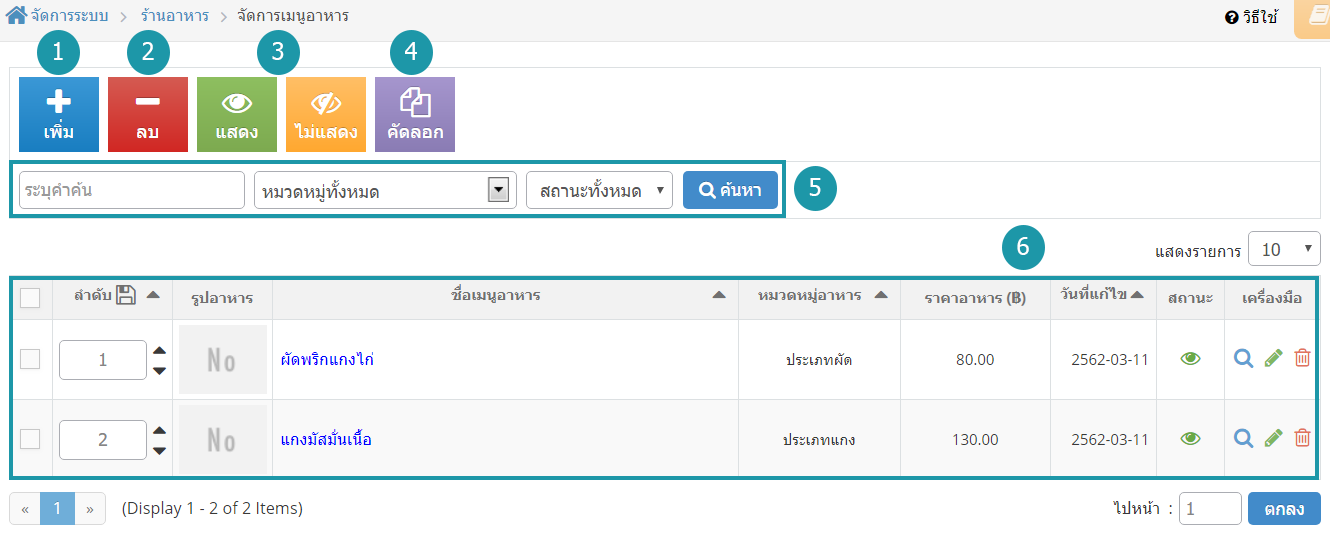The height and width of the screenshot is (533, 1330).
Task: Toggle the visibility eye for แกงมัสมั่นเนื้อ
Action: (1190, 438)
